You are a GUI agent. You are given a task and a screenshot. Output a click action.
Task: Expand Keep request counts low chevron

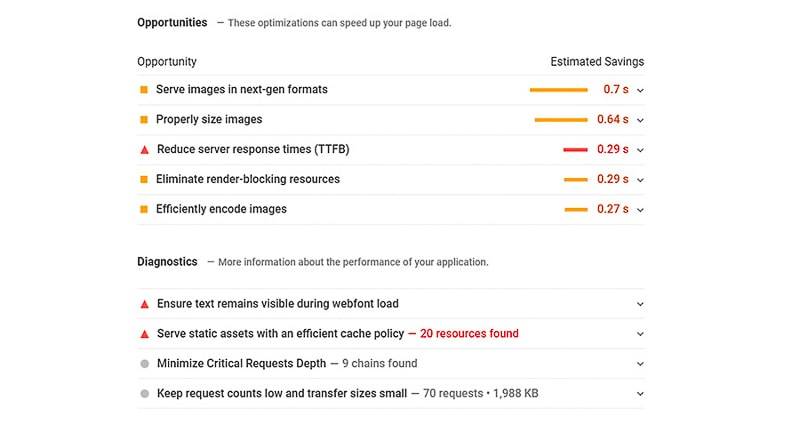click(640, 394)
